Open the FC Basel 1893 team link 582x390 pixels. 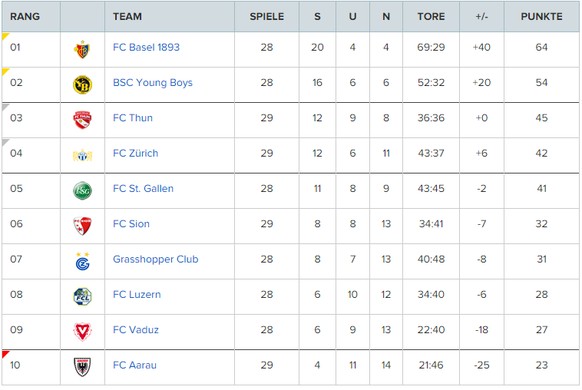tap(146, 47)
